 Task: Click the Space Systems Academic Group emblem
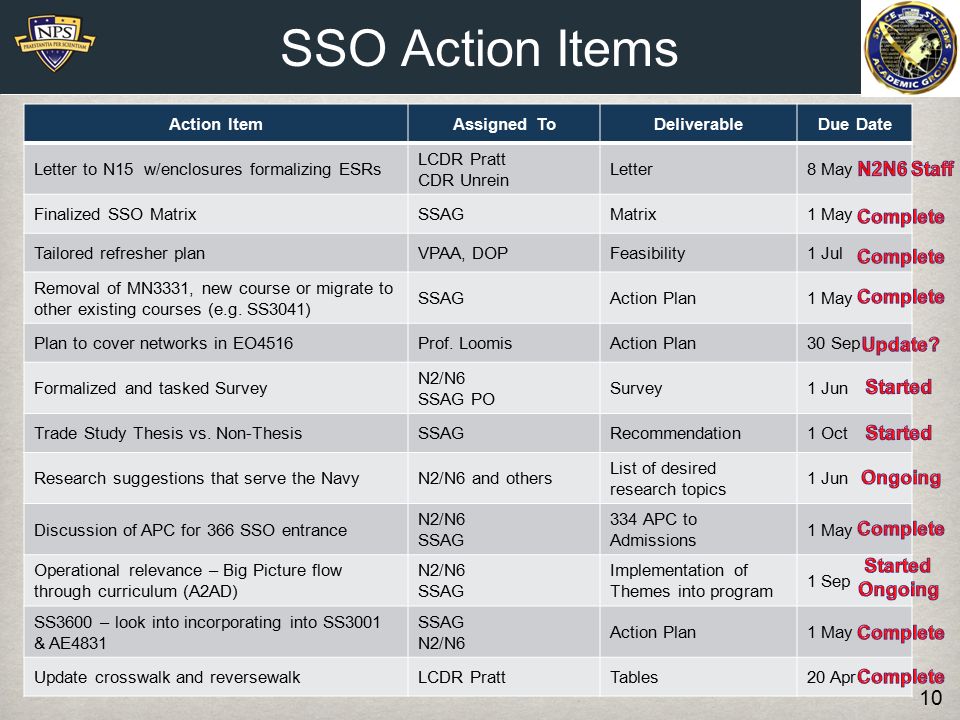tap(910, 48)
